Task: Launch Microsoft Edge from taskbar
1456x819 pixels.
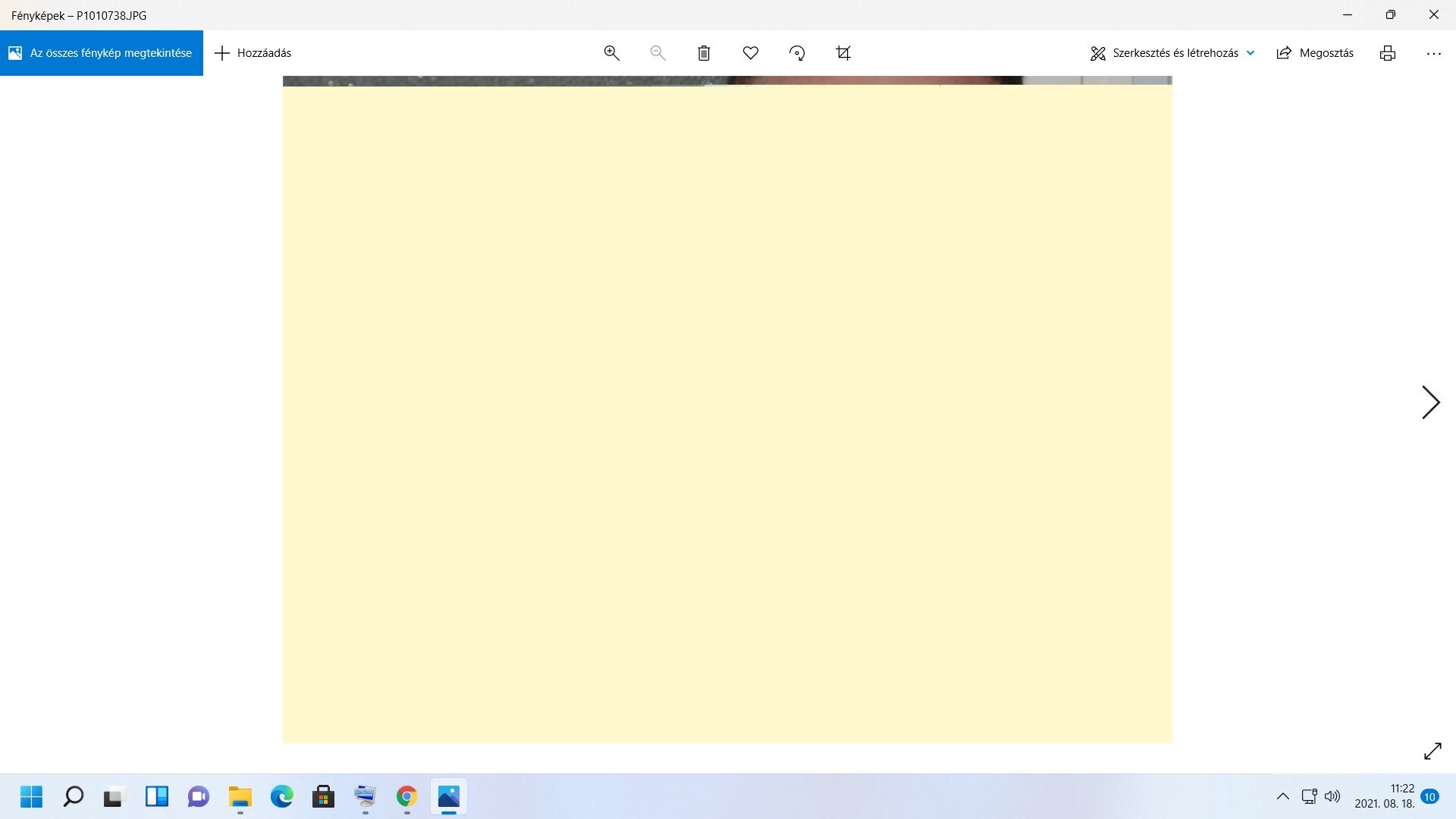Action: 281,797
